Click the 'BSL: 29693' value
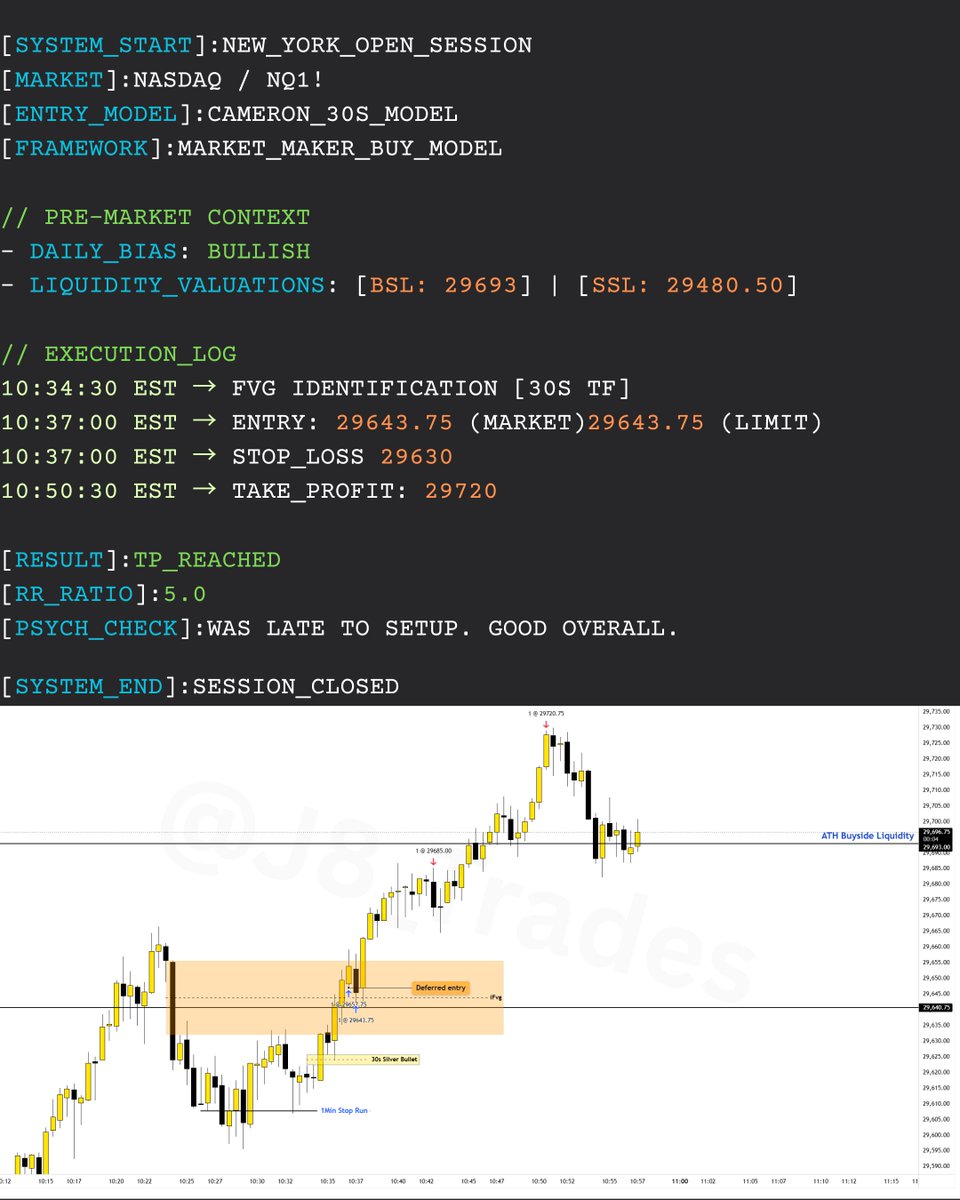 (x=444, y=285)
